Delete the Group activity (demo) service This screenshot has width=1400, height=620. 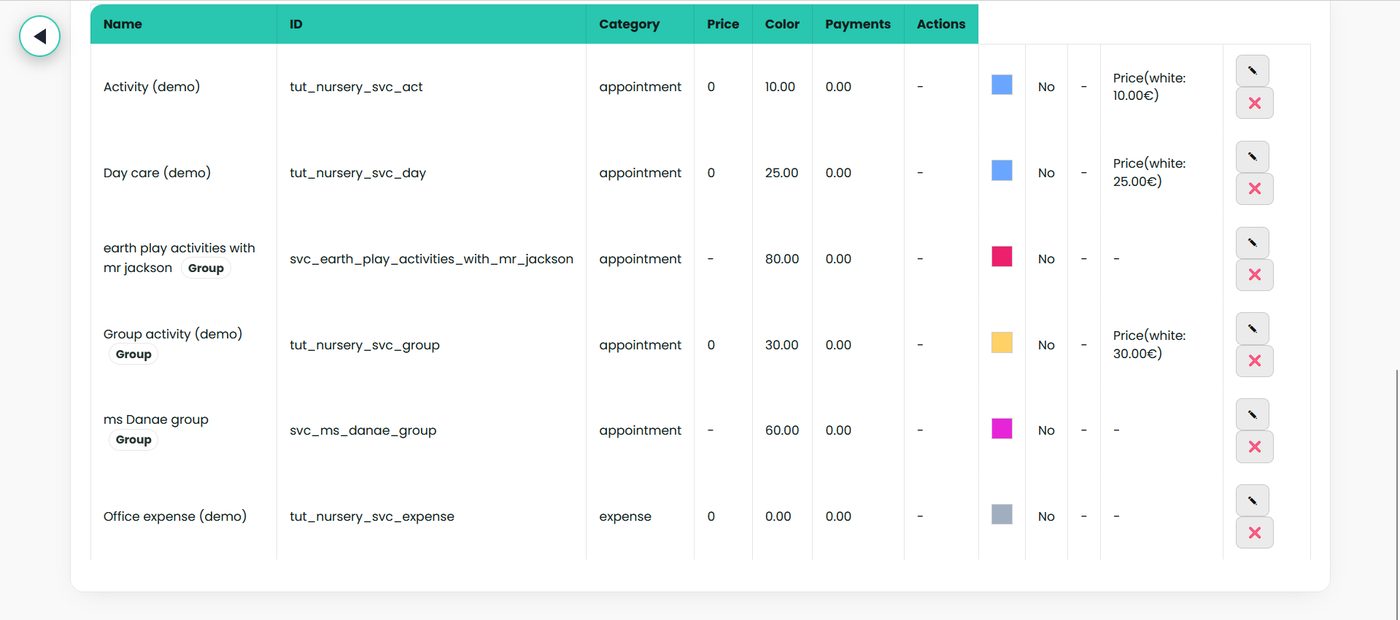point(1254,361)
